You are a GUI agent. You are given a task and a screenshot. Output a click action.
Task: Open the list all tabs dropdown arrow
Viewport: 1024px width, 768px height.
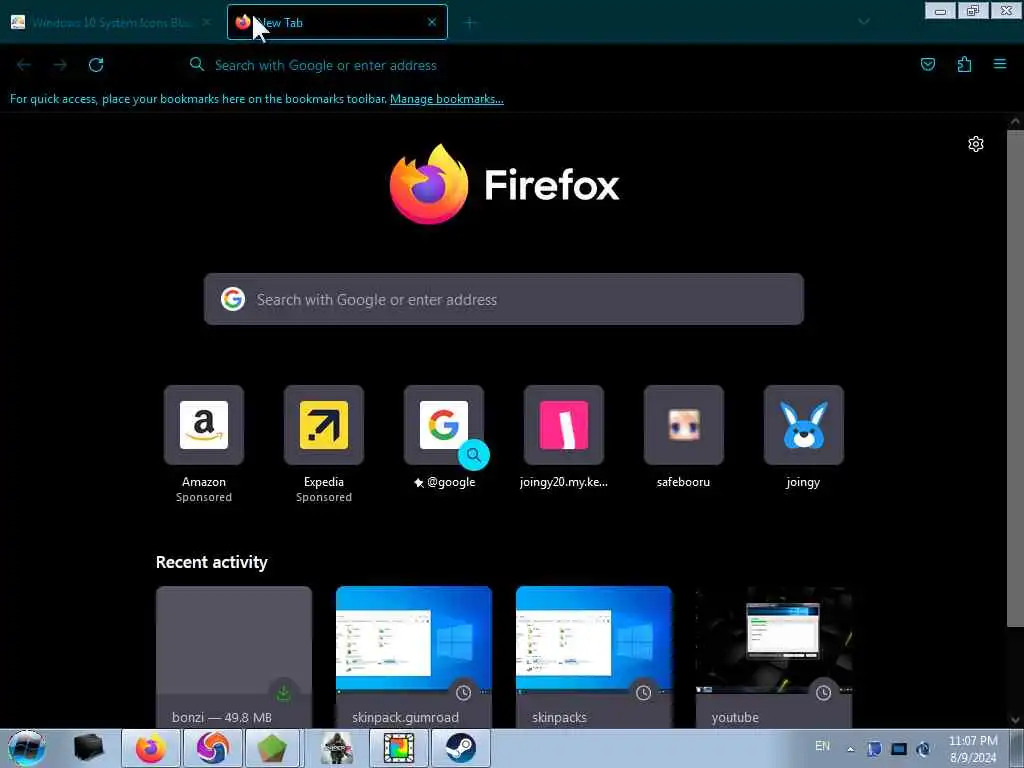863,22
